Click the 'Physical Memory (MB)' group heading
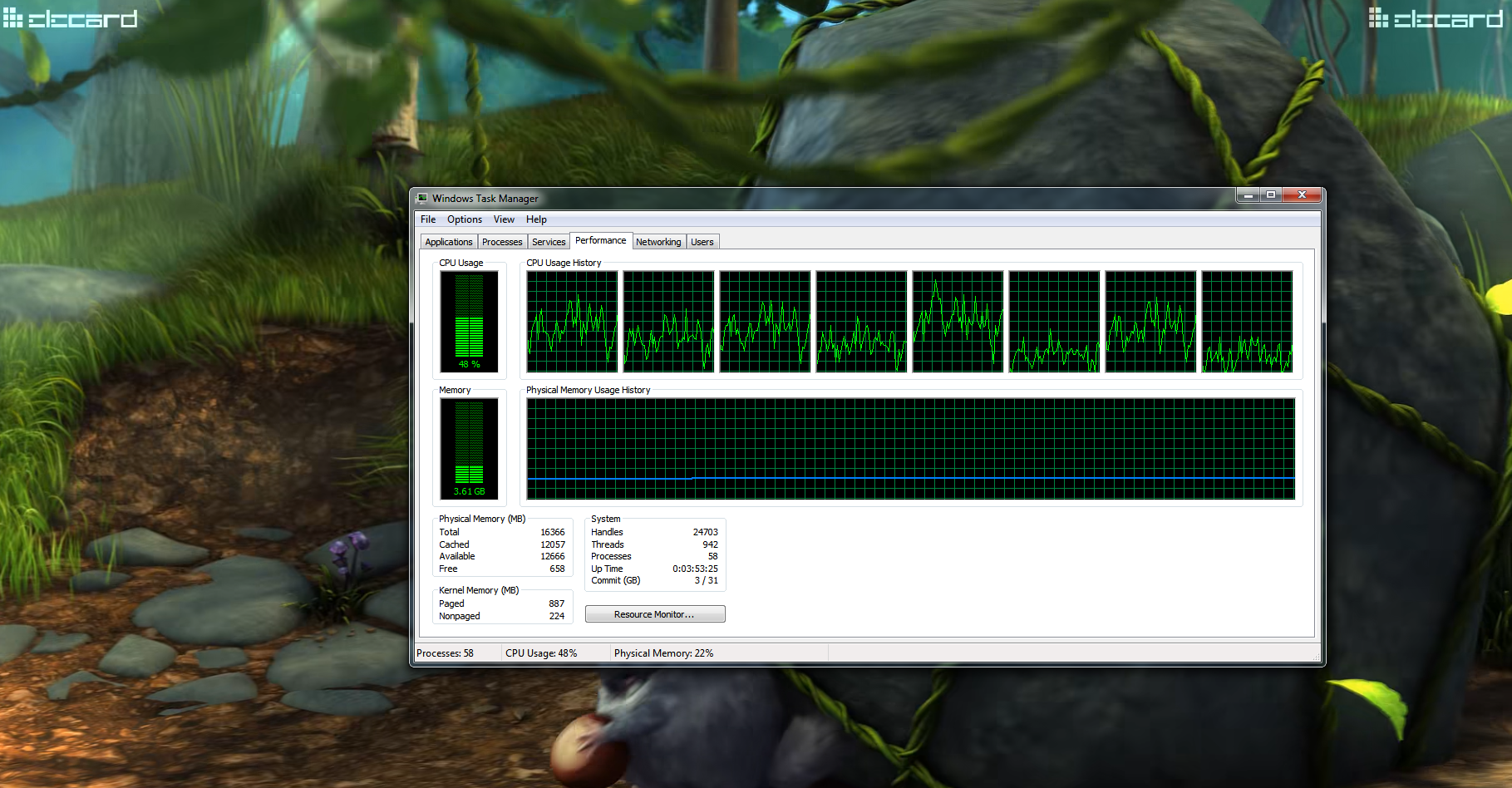This screenshot has width=1512, height=788. click(482, 519)
